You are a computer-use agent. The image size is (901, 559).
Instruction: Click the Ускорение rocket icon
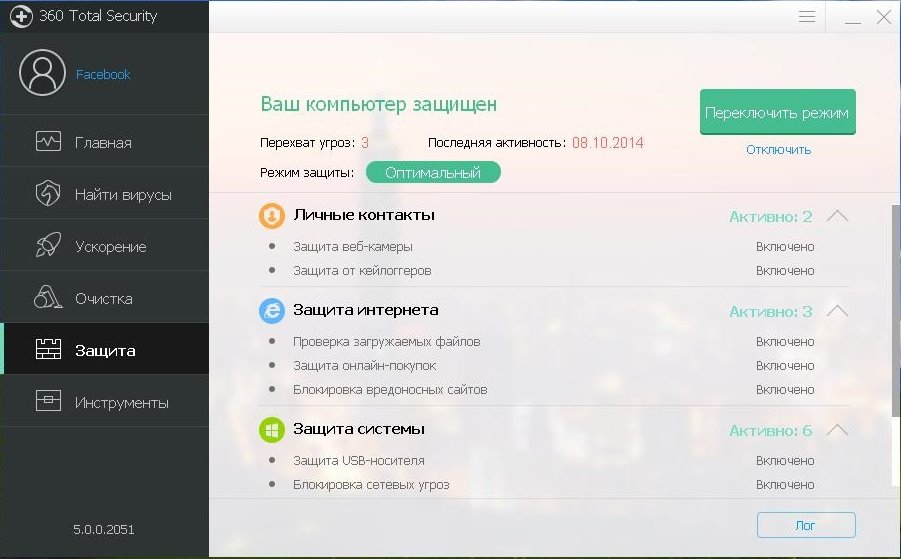tap(48, 245)
